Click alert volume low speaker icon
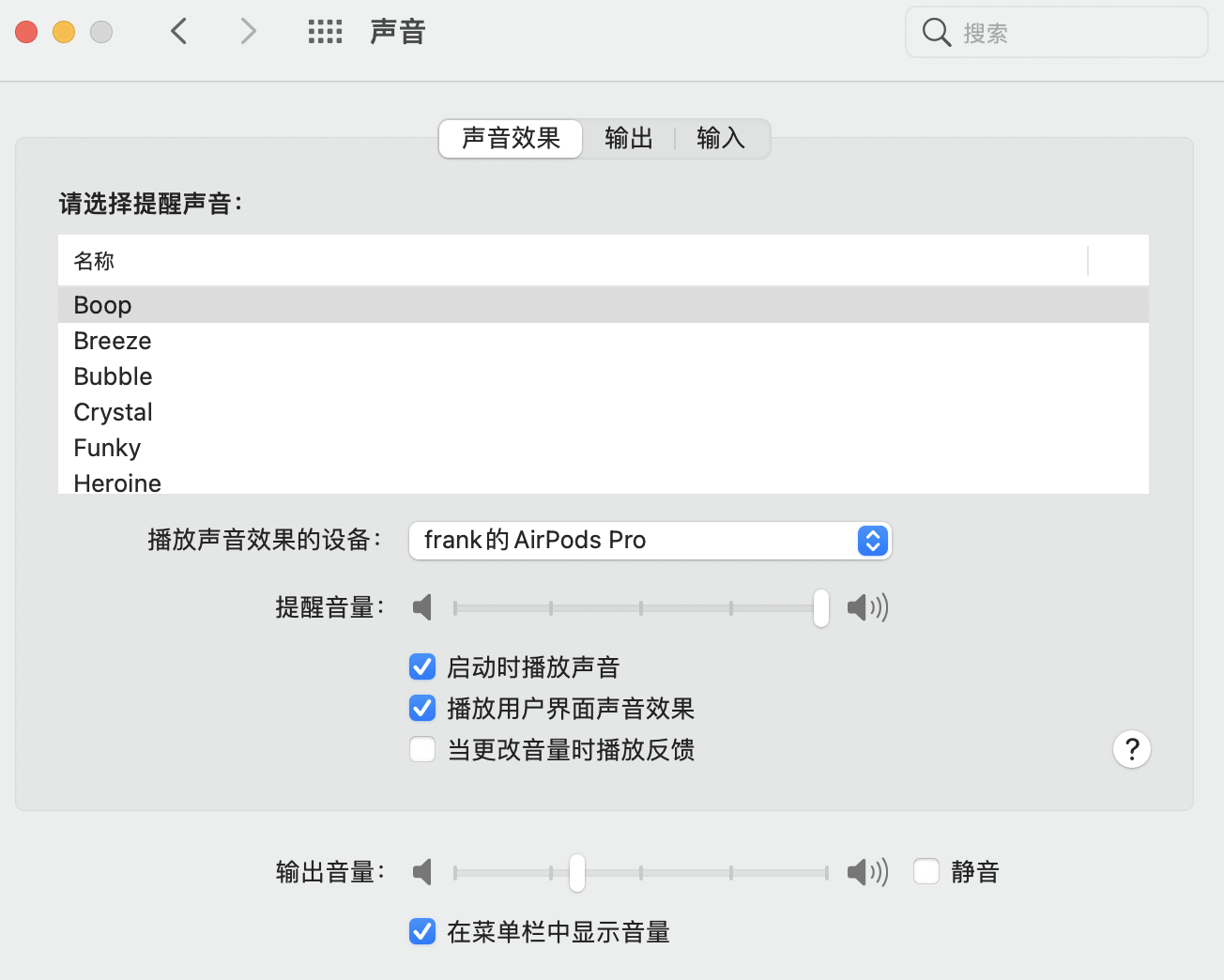The width and height of the screenshot is (1224, 980). [422, 607]
